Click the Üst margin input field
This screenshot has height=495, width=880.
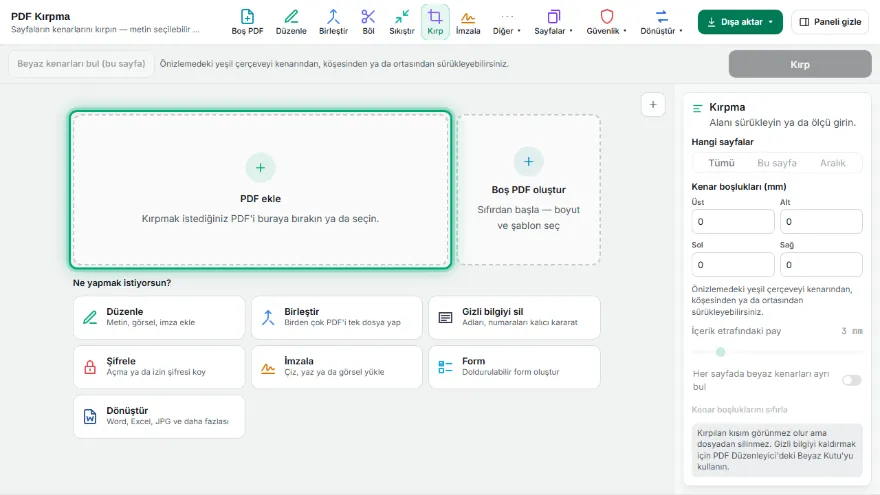click(x=732, y=222)
